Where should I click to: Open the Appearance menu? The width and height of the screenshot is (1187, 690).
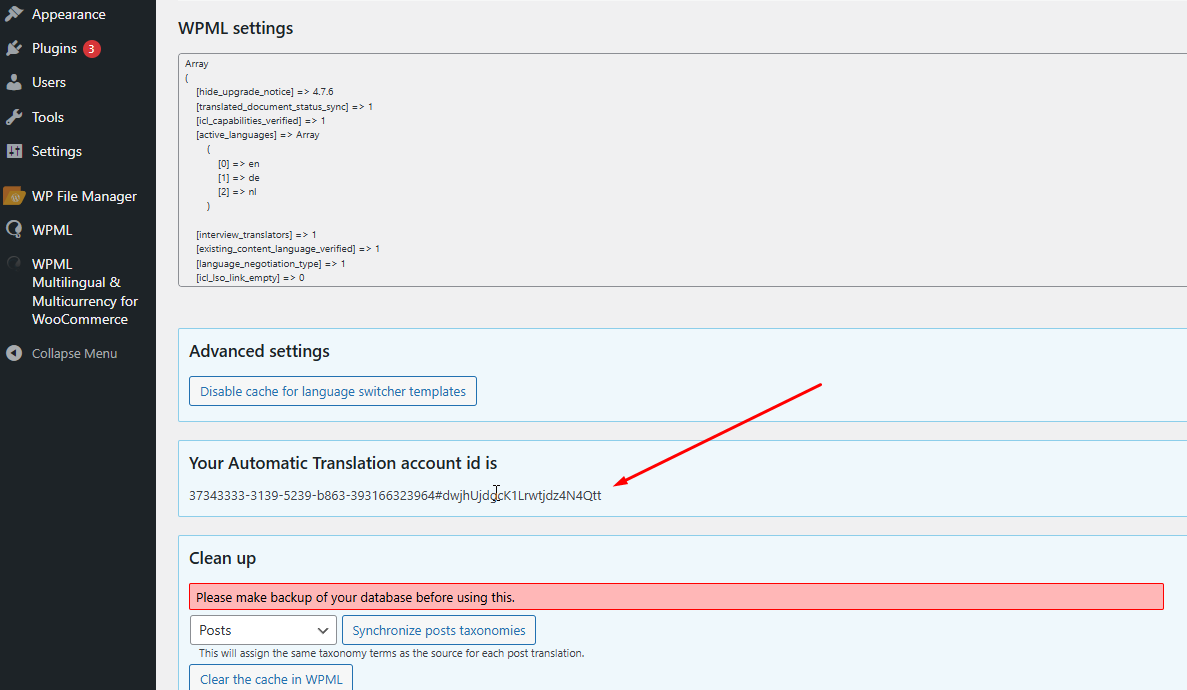(x=68, y=15)
